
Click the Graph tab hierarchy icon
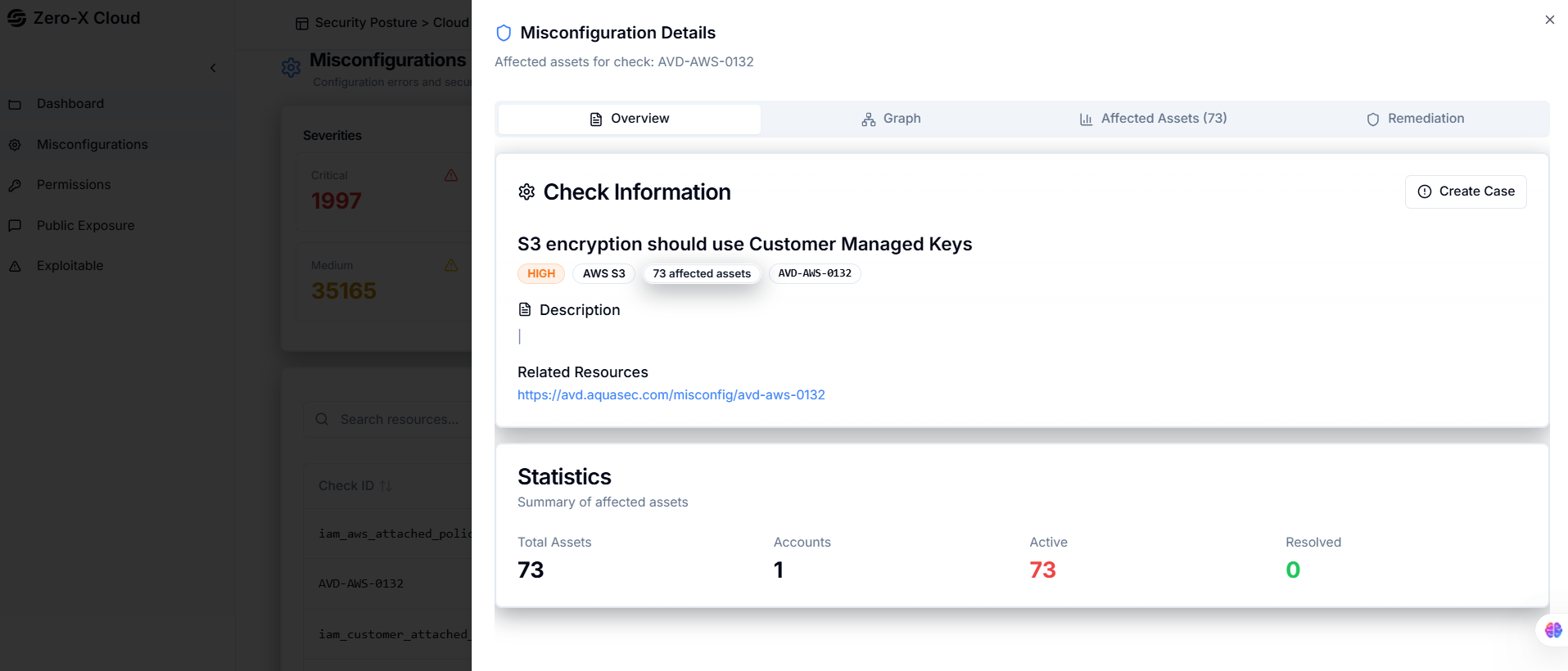click(x=869, y=119)
